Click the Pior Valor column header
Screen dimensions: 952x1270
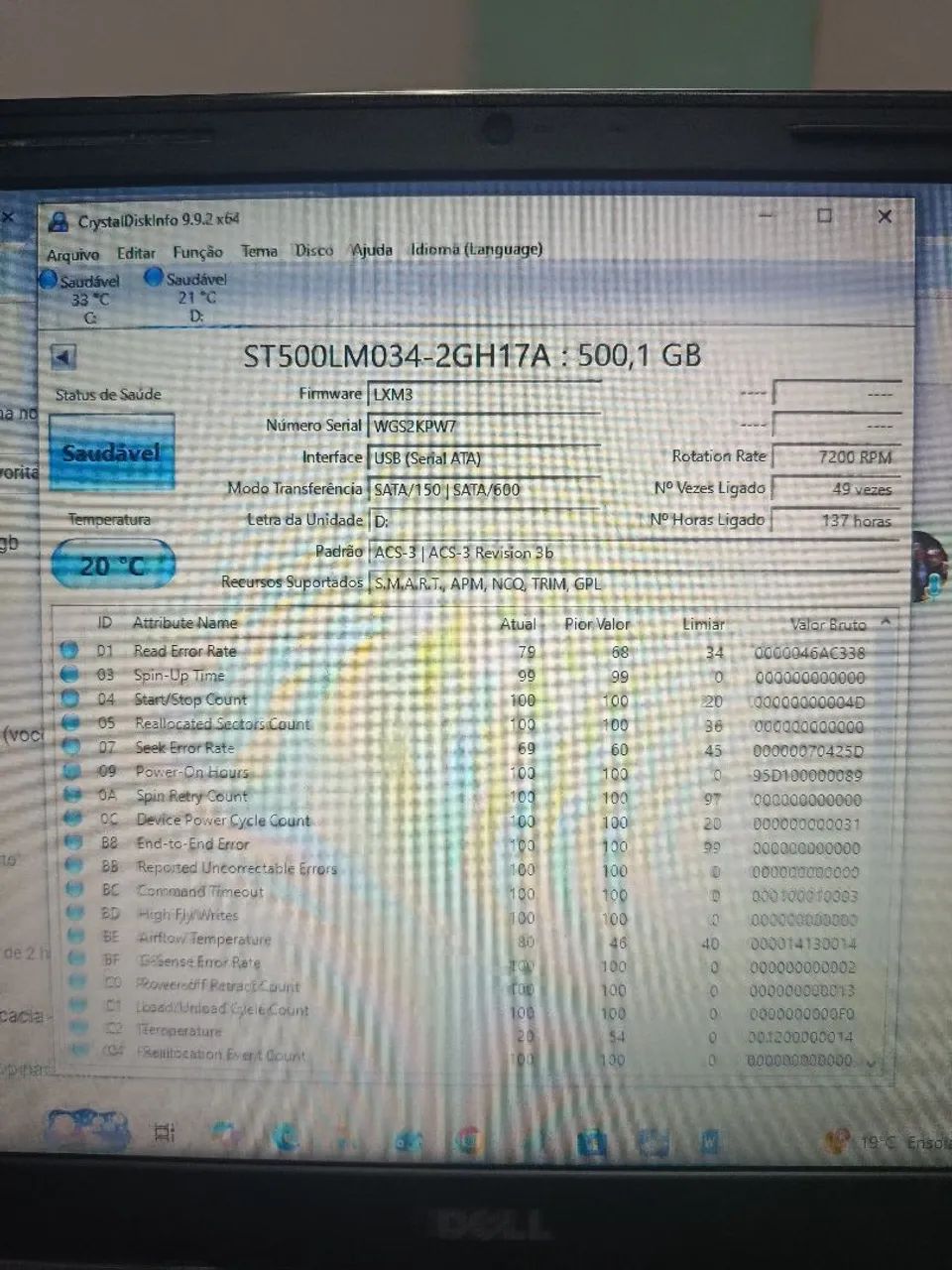point(597,623)
